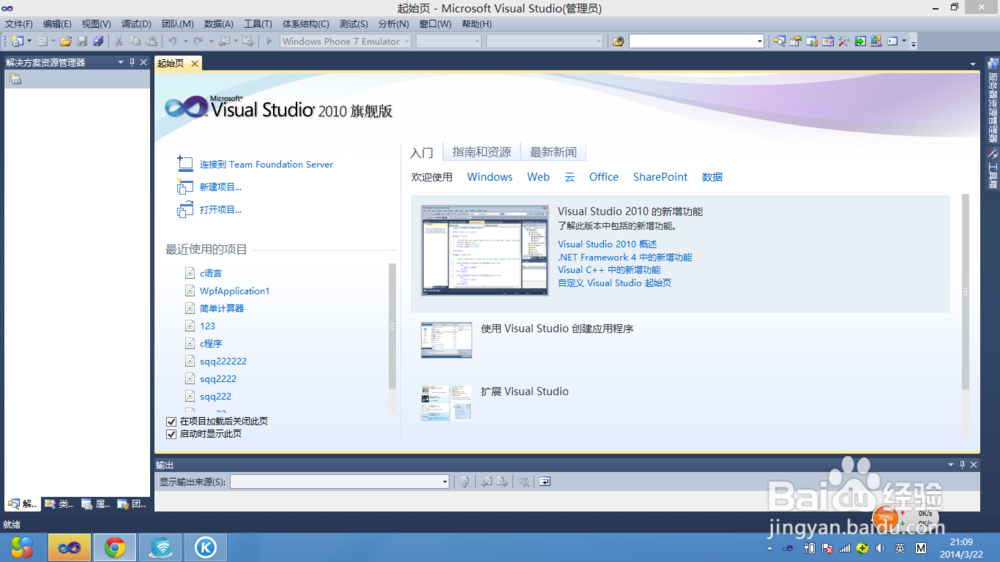
Task: Click the Save floppy disk toolbar icon
Action: pyautogui.click(x=82, y=41)
